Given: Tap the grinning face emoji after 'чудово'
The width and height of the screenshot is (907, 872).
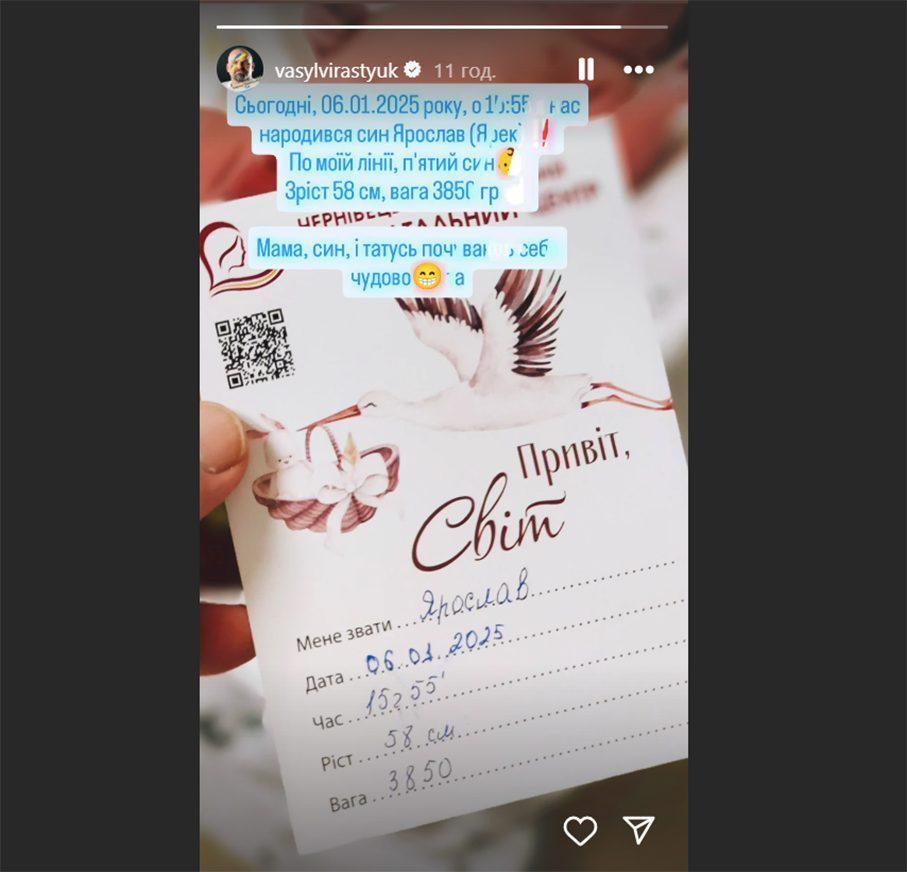Looking at the screenshot, I should (427, 277).
